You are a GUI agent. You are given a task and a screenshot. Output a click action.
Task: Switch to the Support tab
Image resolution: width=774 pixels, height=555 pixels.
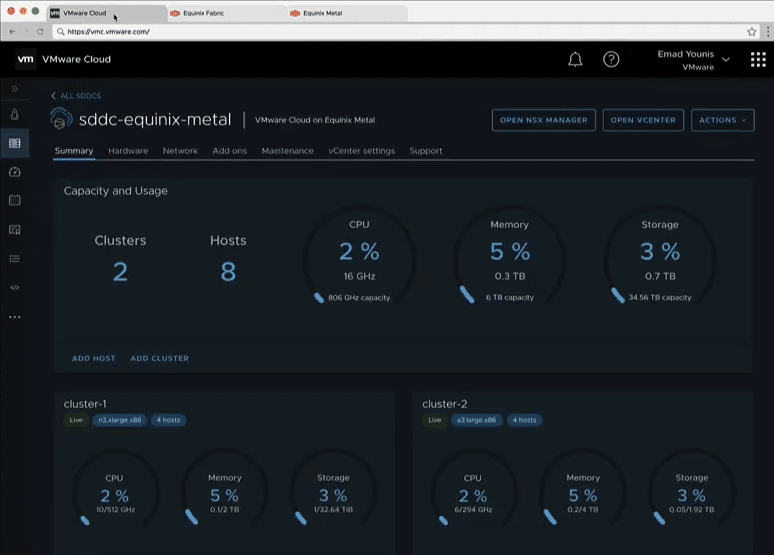click(x=426, y=151)
